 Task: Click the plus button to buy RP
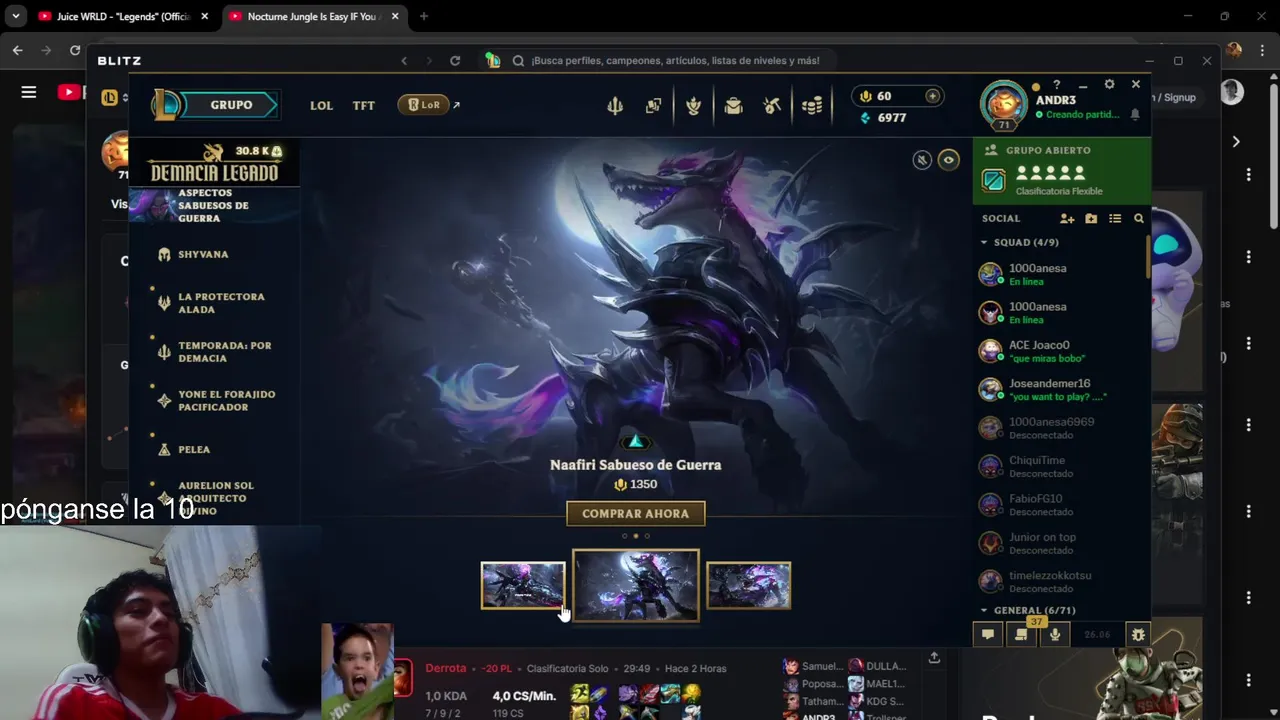coord(932,96)
